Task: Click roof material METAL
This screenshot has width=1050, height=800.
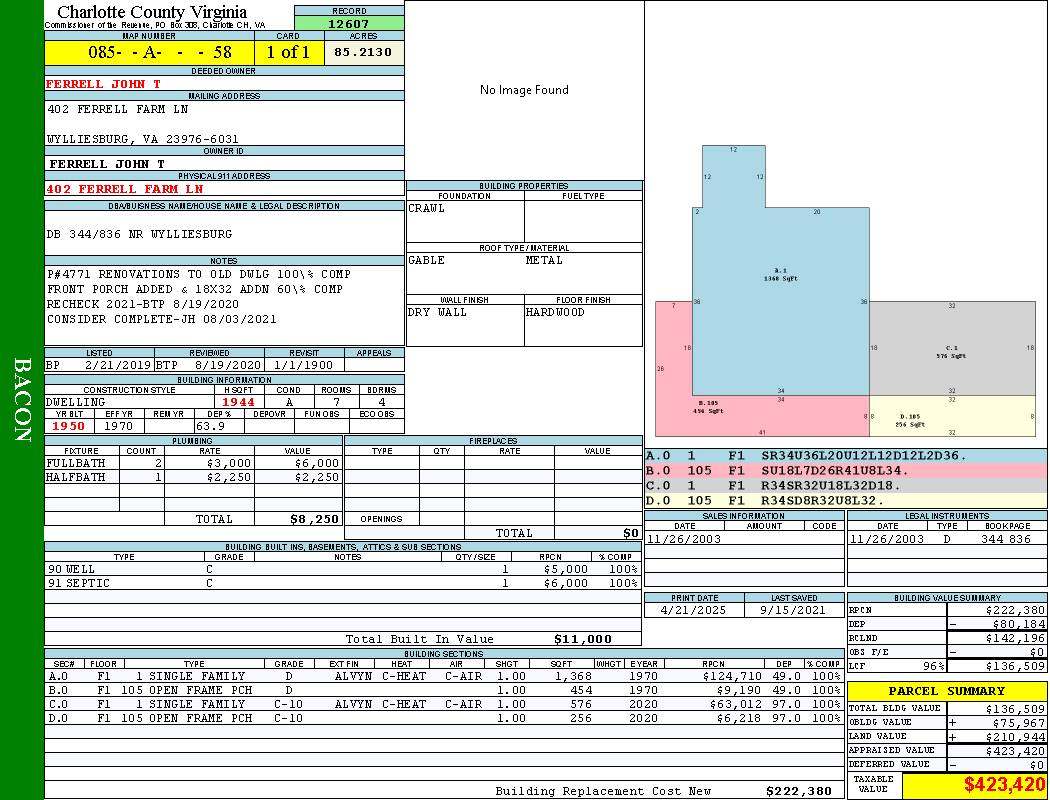Action: coord(544,260)
